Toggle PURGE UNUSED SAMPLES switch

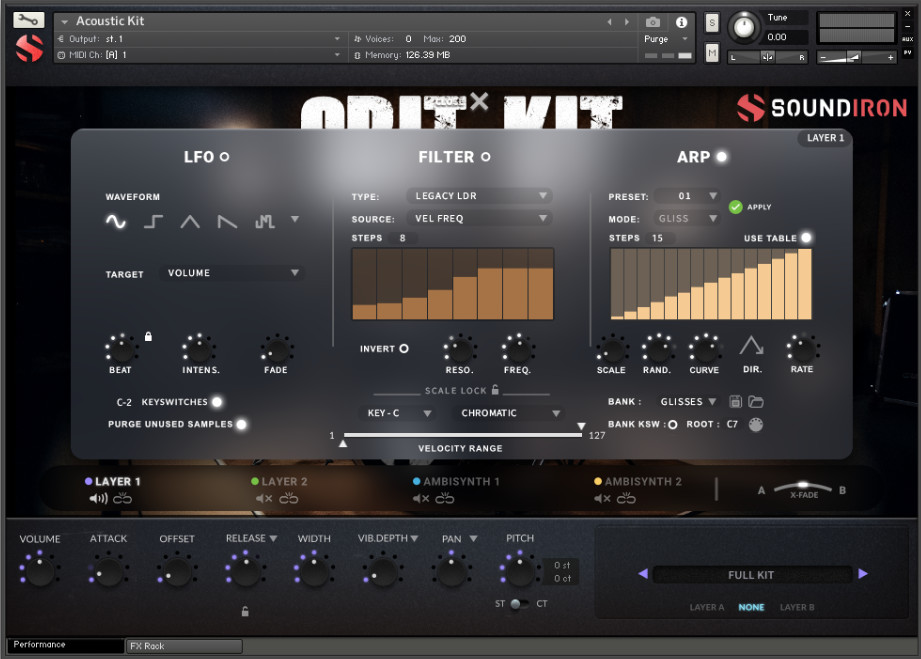tap(241, 424)
